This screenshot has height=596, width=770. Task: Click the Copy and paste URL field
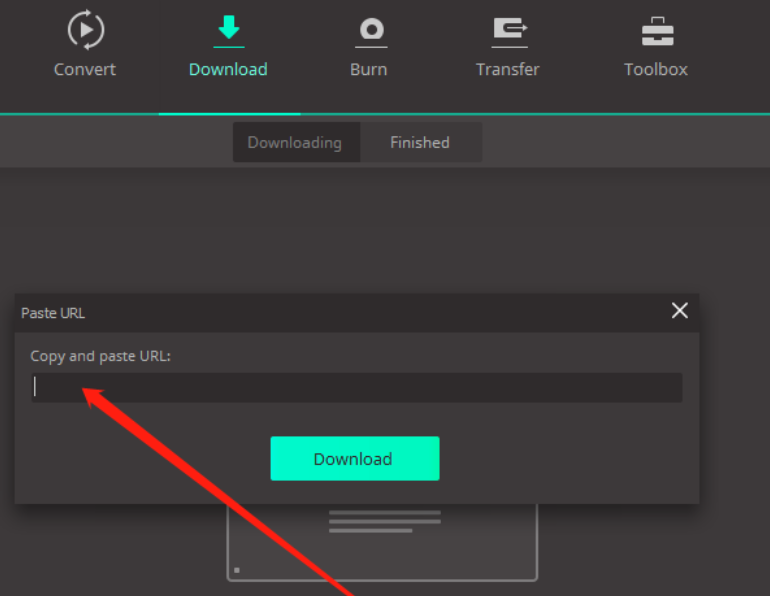click(x=357, y=387)
